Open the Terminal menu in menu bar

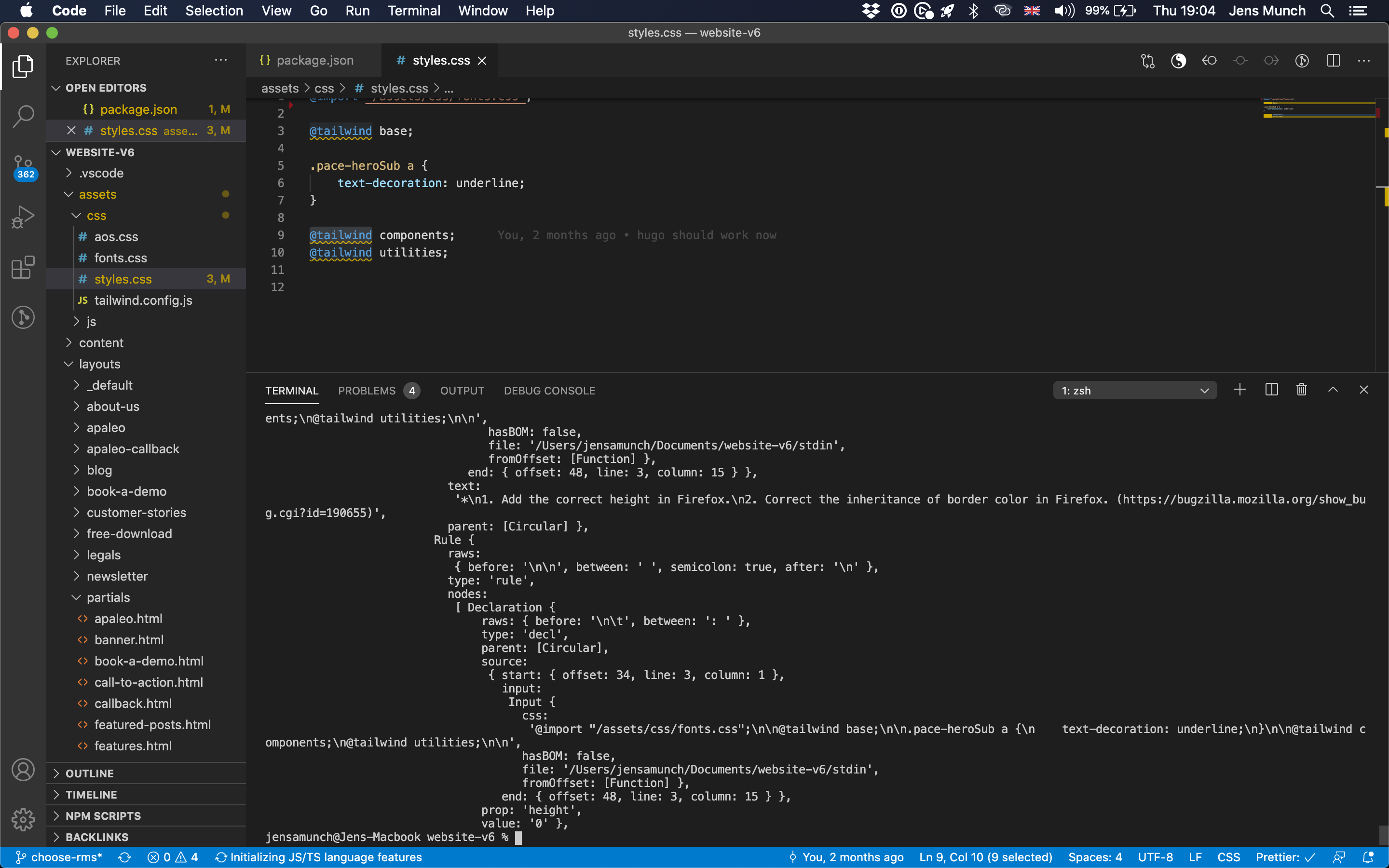[414, 11]
